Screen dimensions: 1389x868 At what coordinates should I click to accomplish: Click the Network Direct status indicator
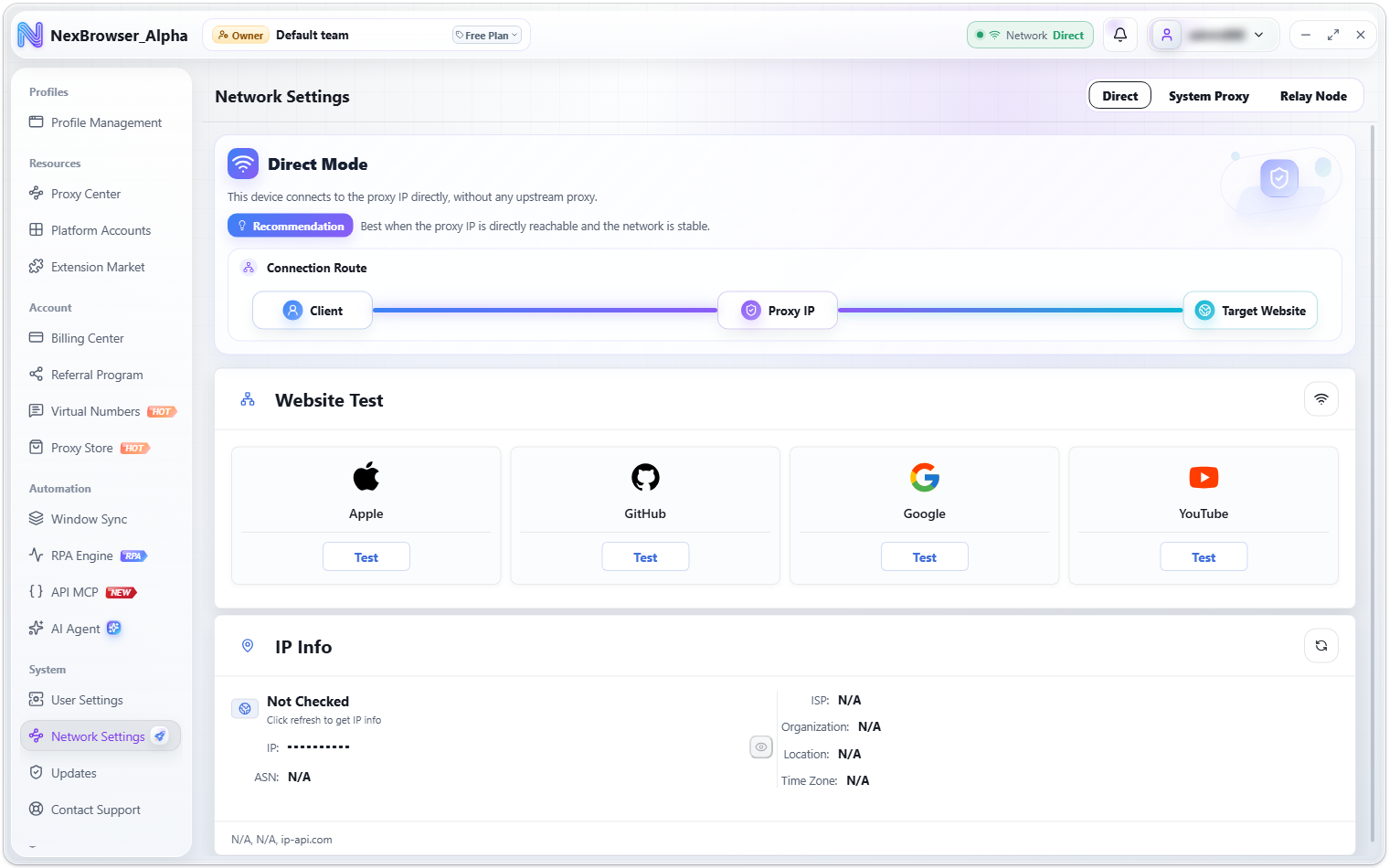(1030, 35)
